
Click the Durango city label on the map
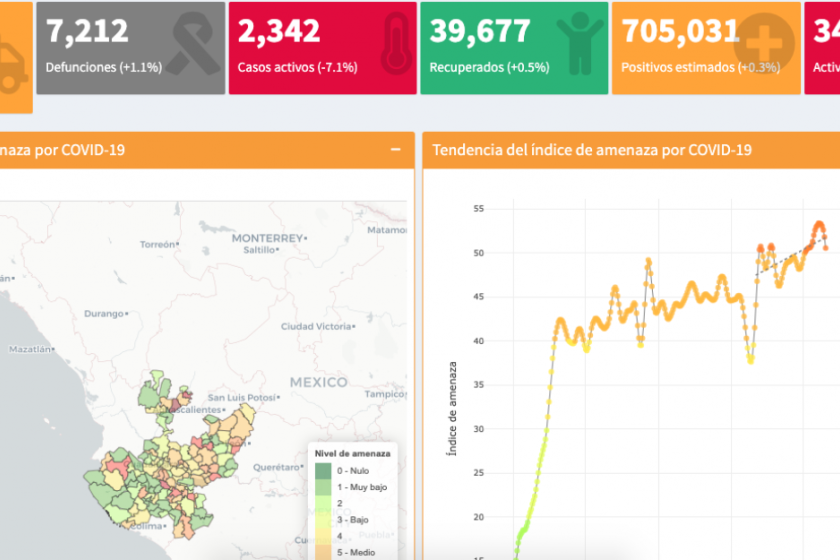(x=104, y=313)
